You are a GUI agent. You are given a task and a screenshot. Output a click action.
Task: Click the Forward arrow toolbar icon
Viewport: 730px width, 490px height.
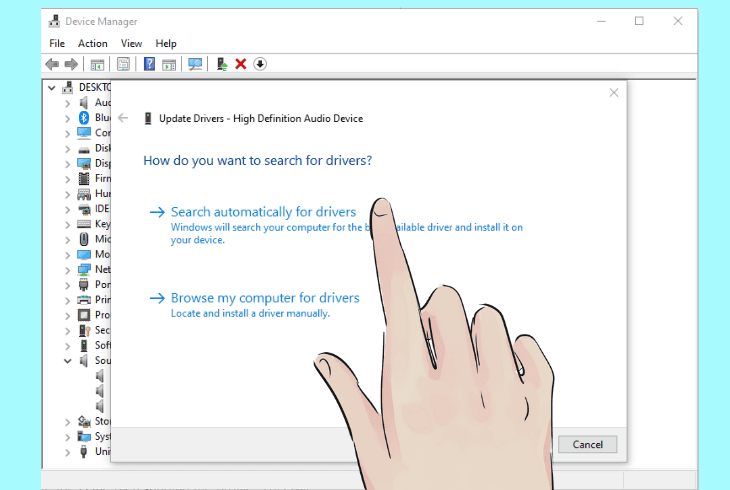71,64
